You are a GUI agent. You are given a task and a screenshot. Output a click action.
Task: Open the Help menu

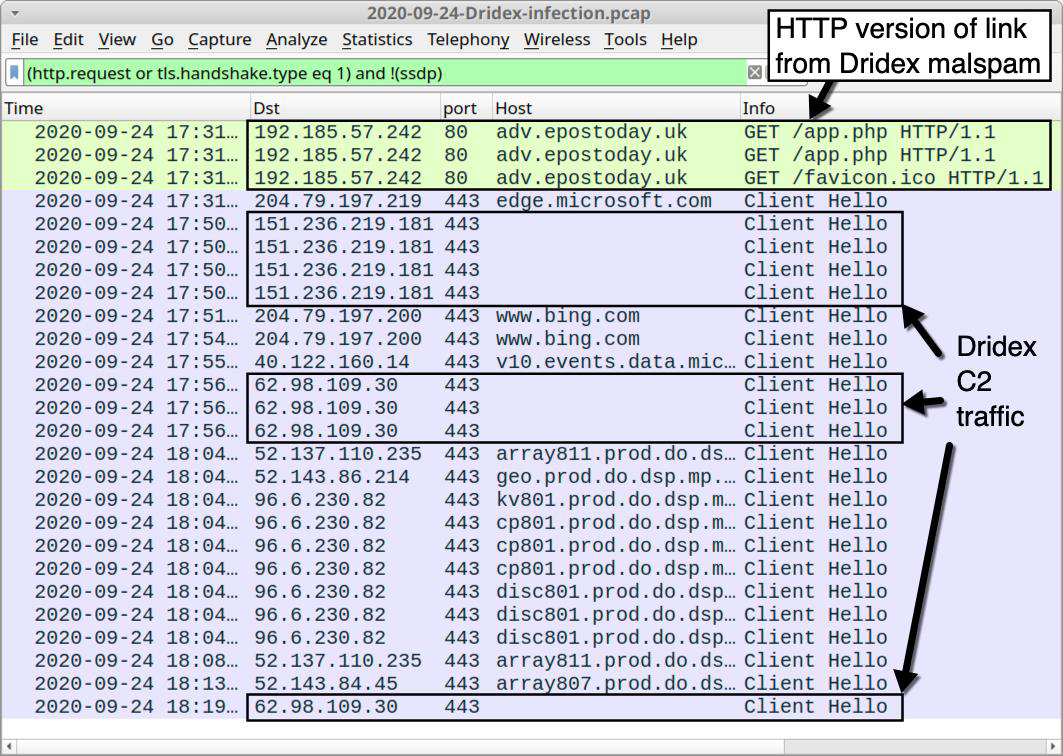(679, 40)
